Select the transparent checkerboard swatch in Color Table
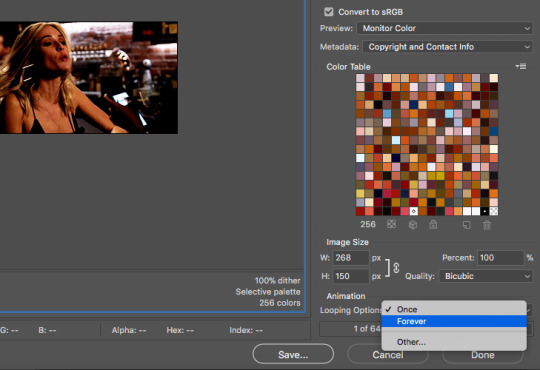 point(494,211)
